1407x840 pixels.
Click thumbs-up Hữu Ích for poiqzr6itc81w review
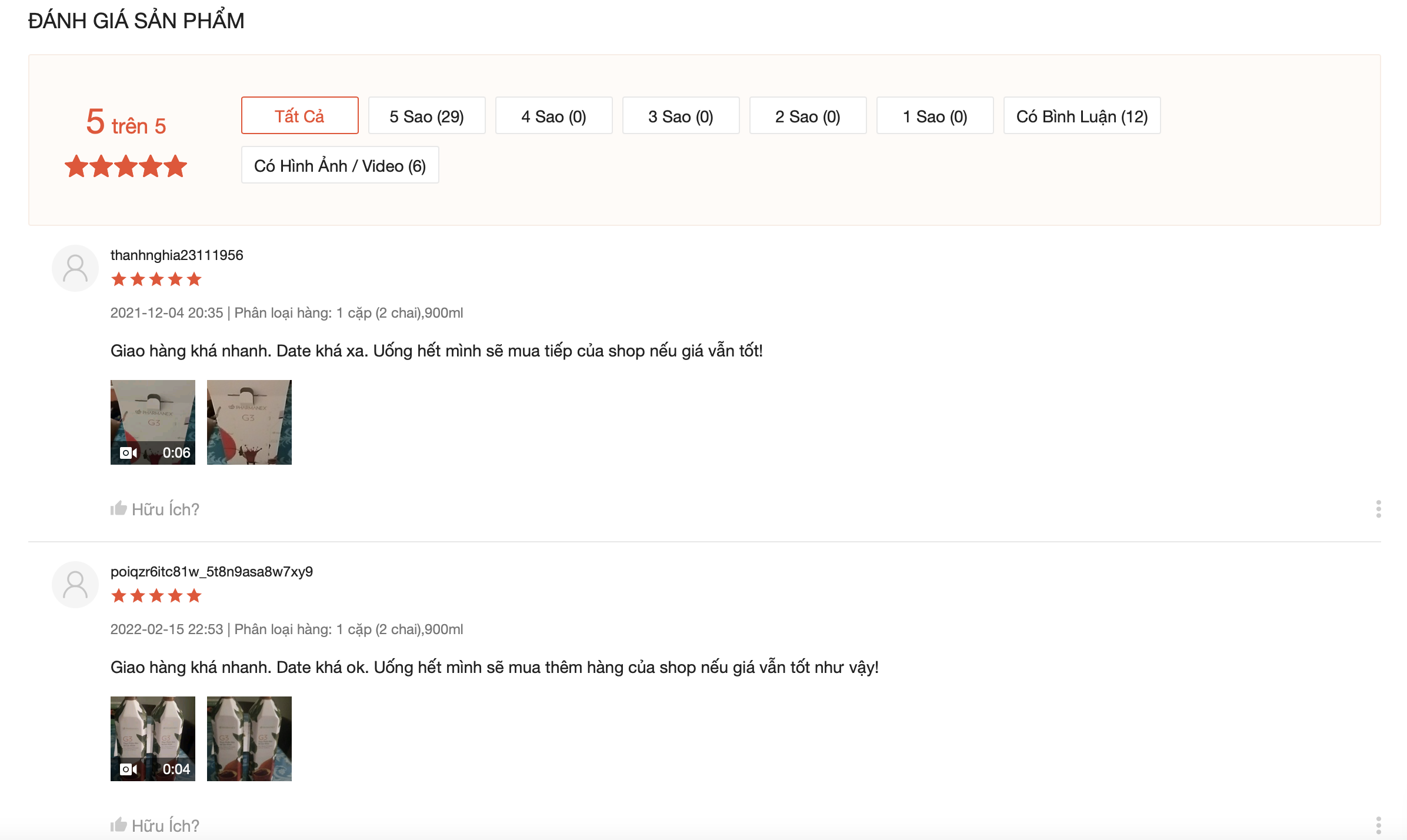tap(155, 825)
